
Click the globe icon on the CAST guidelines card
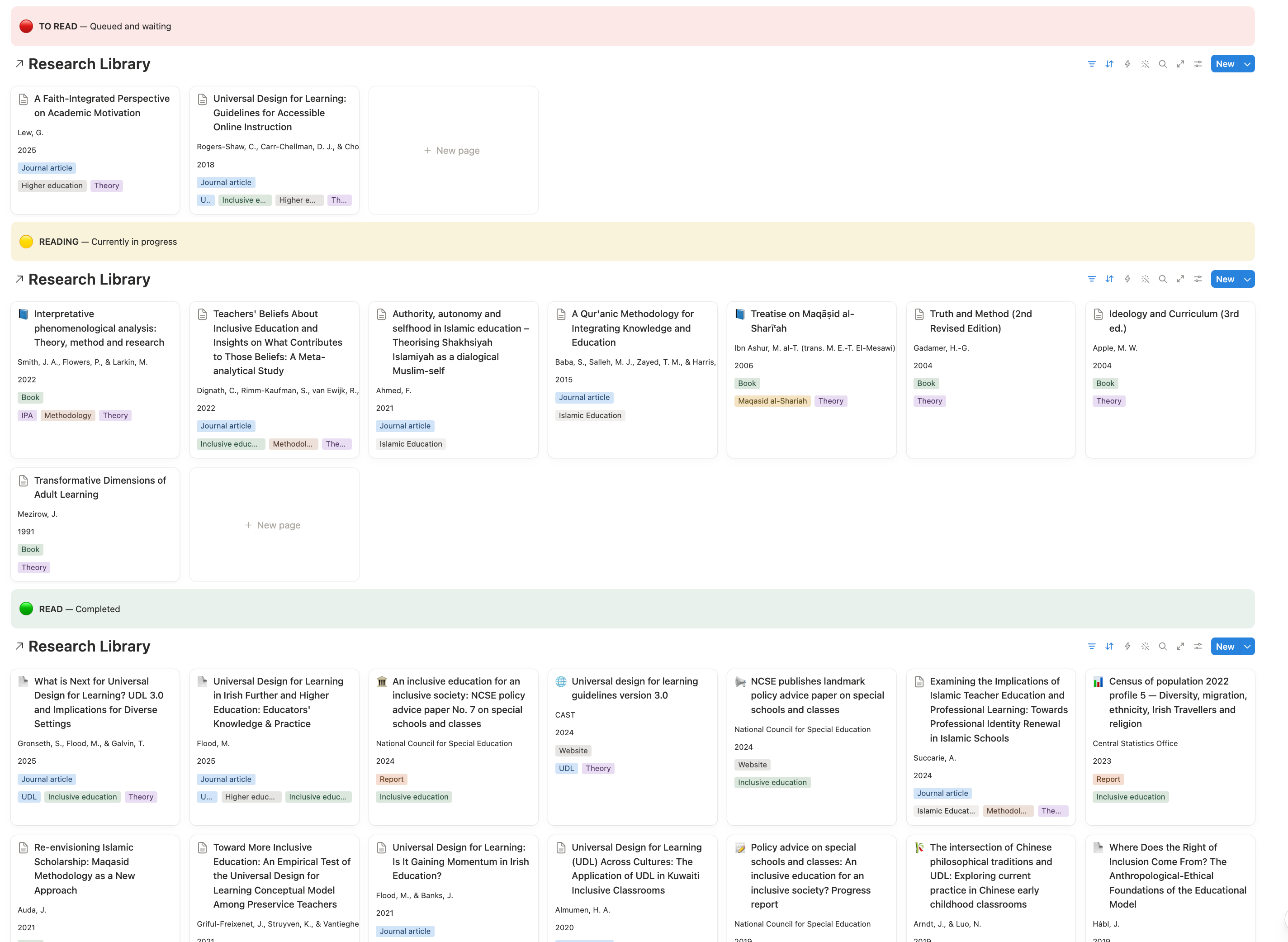(x=561, y=681)
